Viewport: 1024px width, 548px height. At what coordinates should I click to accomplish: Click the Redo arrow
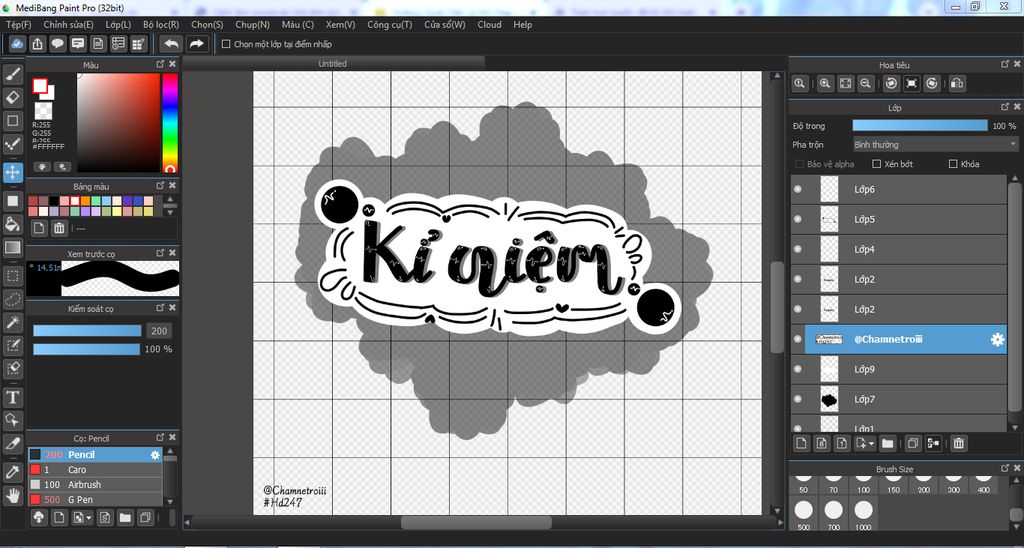[196, 44]
